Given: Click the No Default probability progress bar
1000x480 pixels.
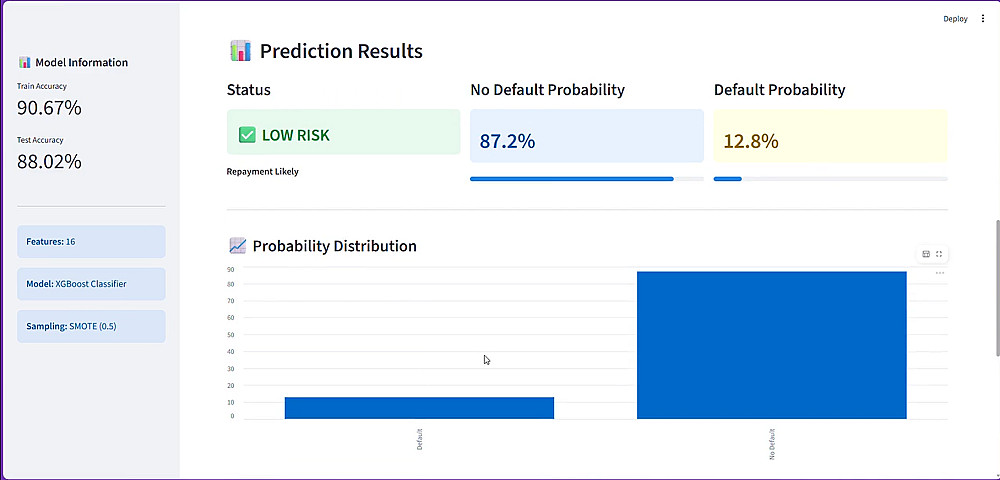Looking at the screenshot, I should point(587,179).
